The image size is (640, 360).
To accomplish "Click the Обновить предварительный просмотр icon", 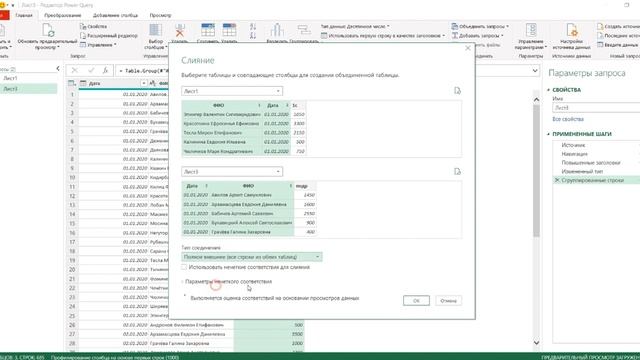I will coord(48,30).
